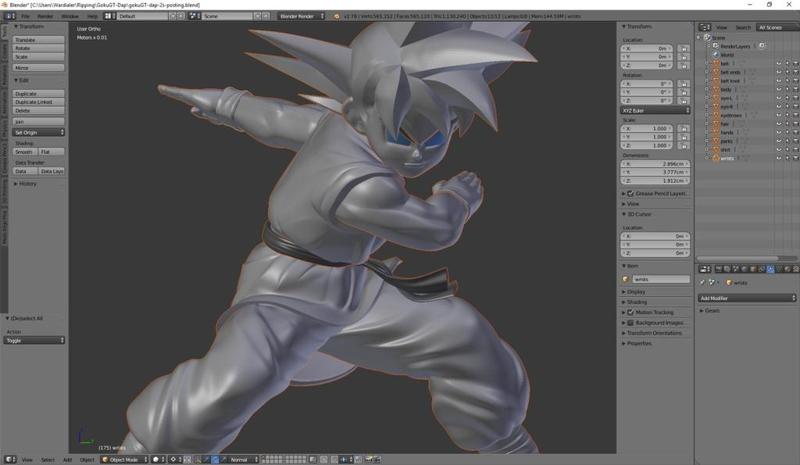Image resolution: width=800 pixels, height=465 pixels.
Task: Open the Scene properties tab icon
Action: pyautogui.click(x=736, y=269)
